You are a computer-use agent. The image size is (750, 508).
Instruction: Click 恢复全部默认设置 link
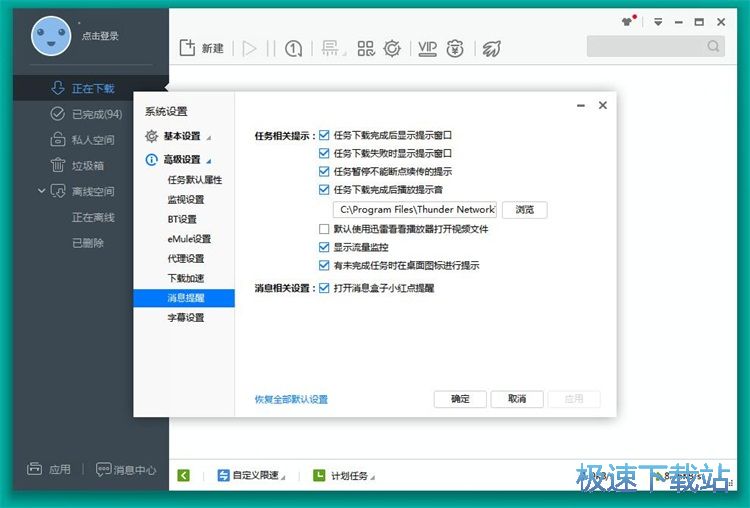click(291, 400)
